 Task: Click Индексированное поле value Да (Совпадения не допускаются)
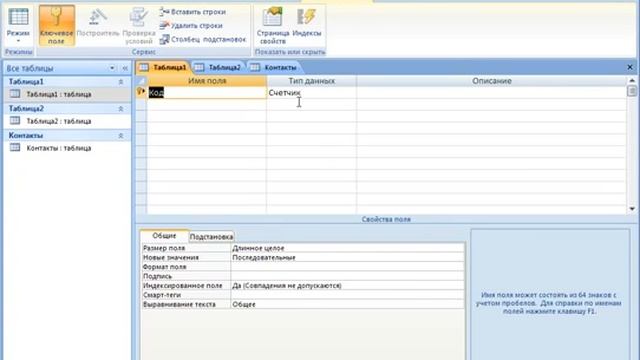tap(347, 286)
